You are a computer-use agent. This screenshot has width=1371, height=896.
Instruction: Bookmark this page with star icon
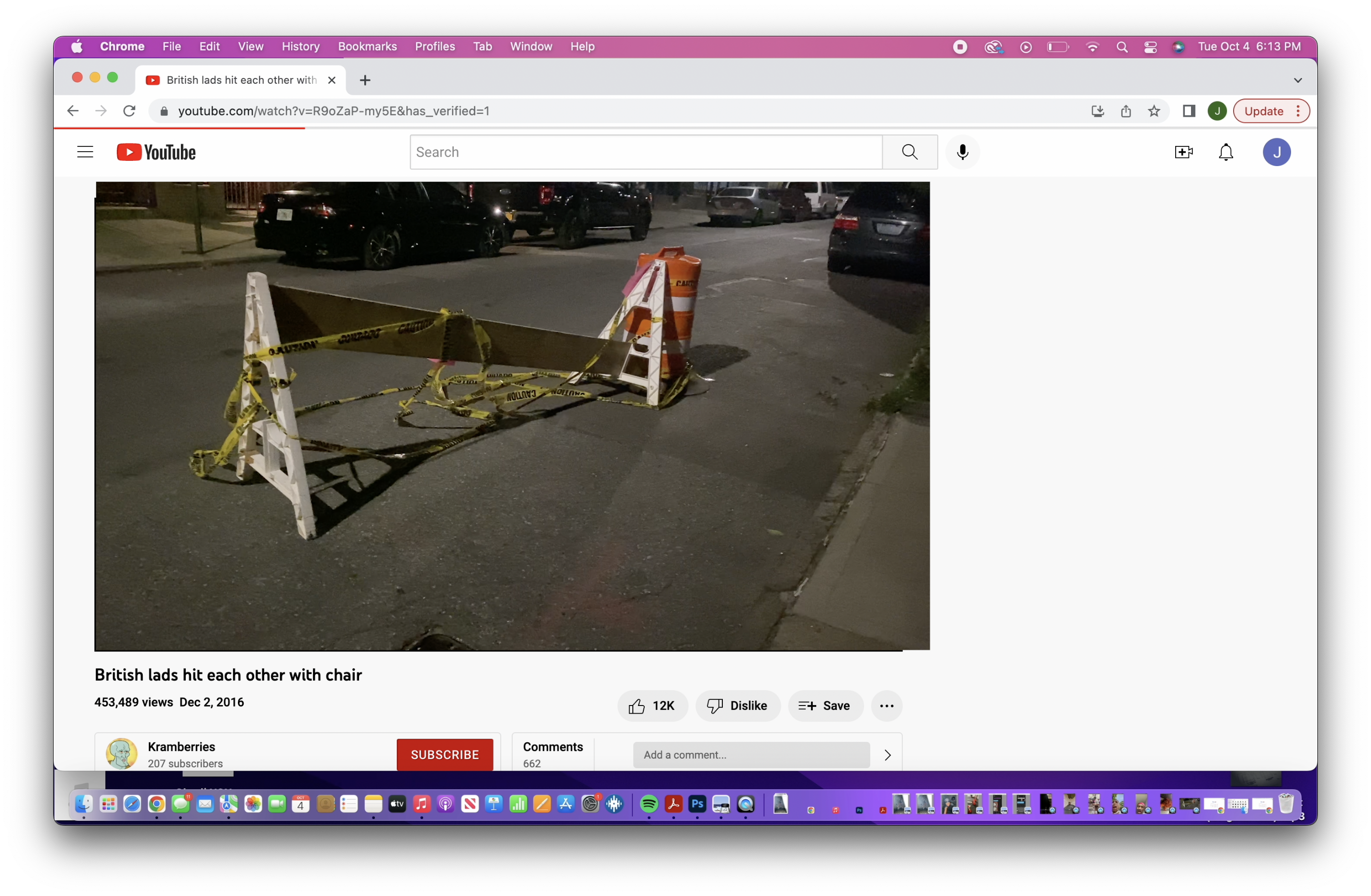pos(1154,111)
